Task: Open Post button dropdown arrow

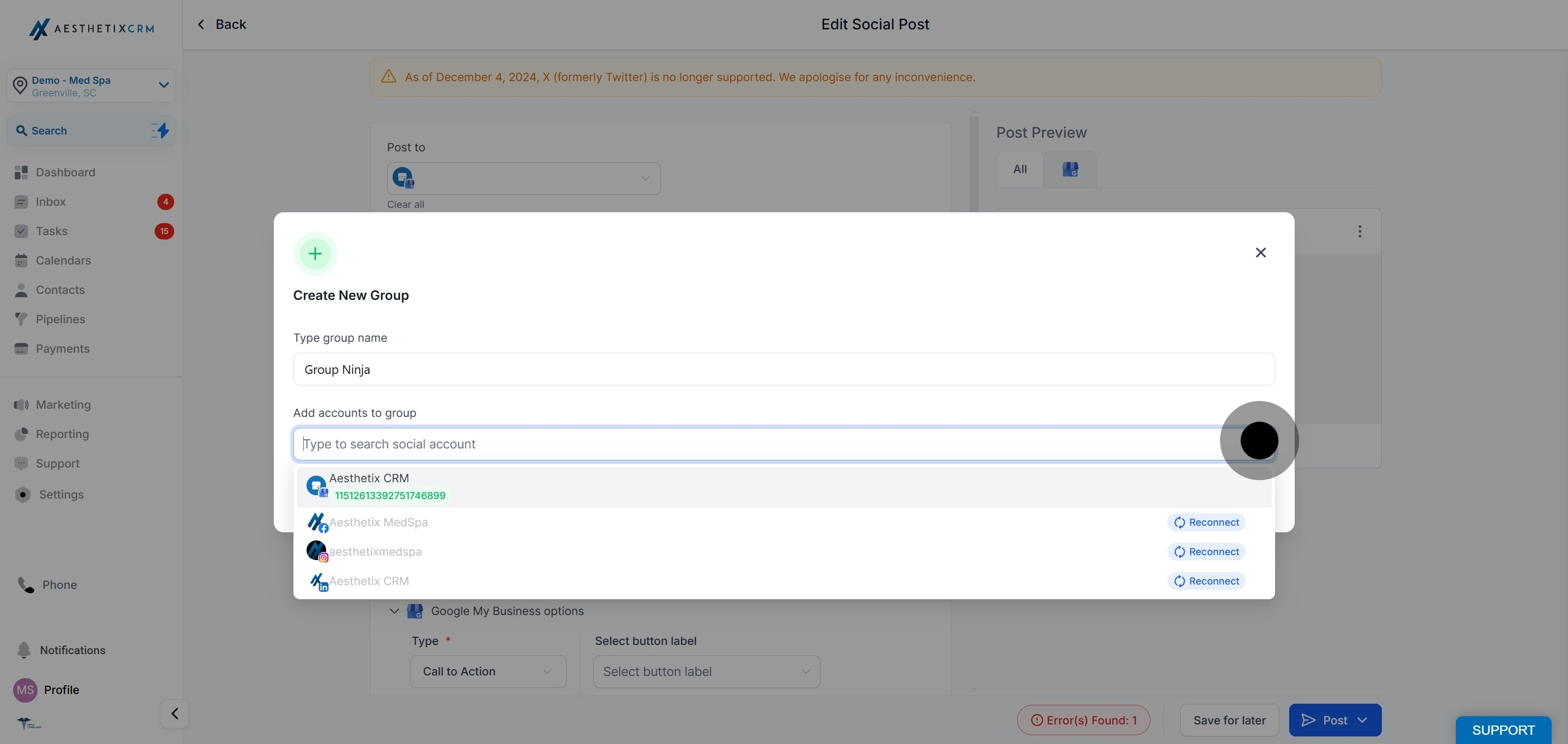Action: click(x=1362, y=720)
